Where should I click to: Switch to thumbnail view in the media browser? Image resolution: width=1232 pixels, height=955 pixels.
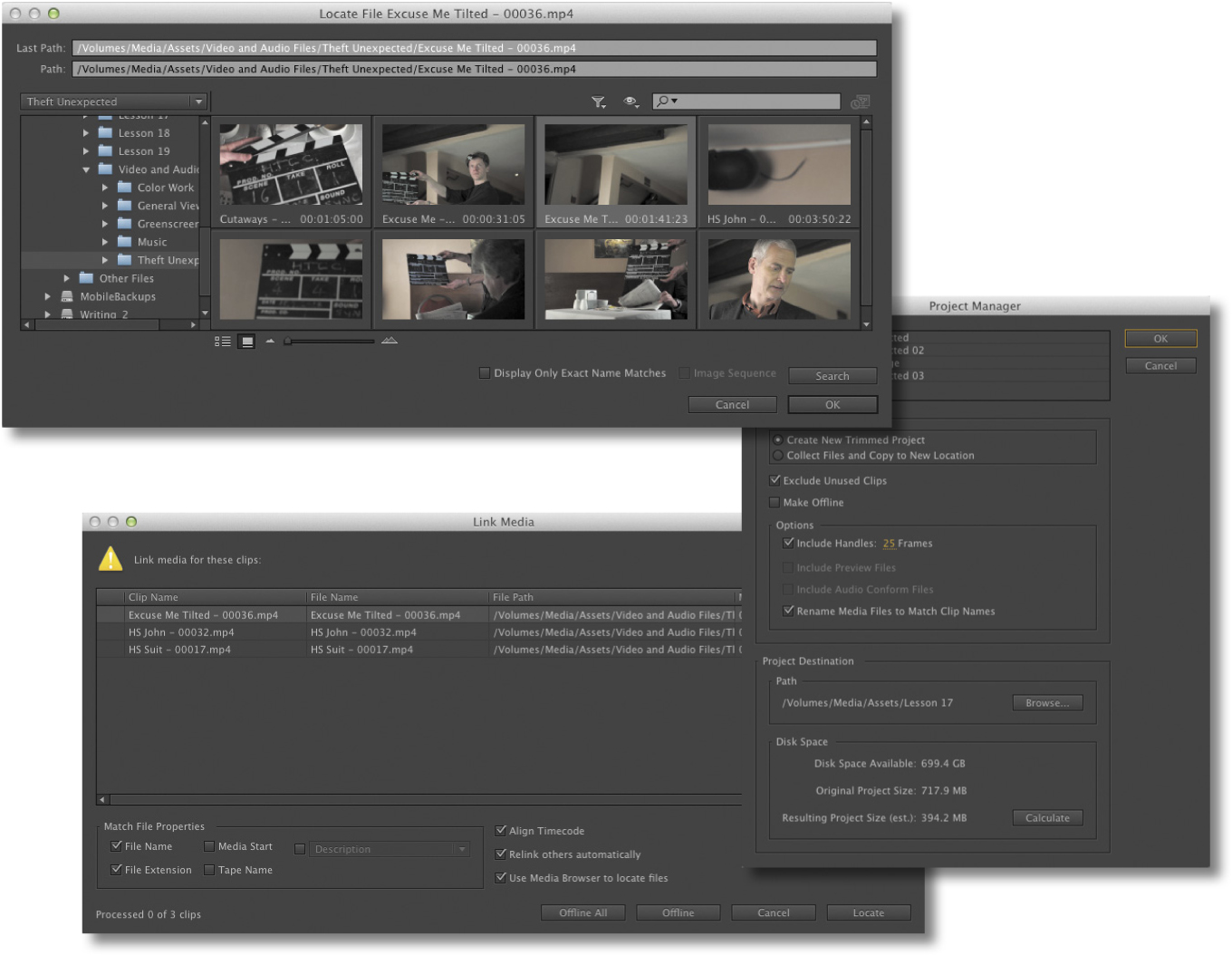pyautogui.click(x=246, y=342)
